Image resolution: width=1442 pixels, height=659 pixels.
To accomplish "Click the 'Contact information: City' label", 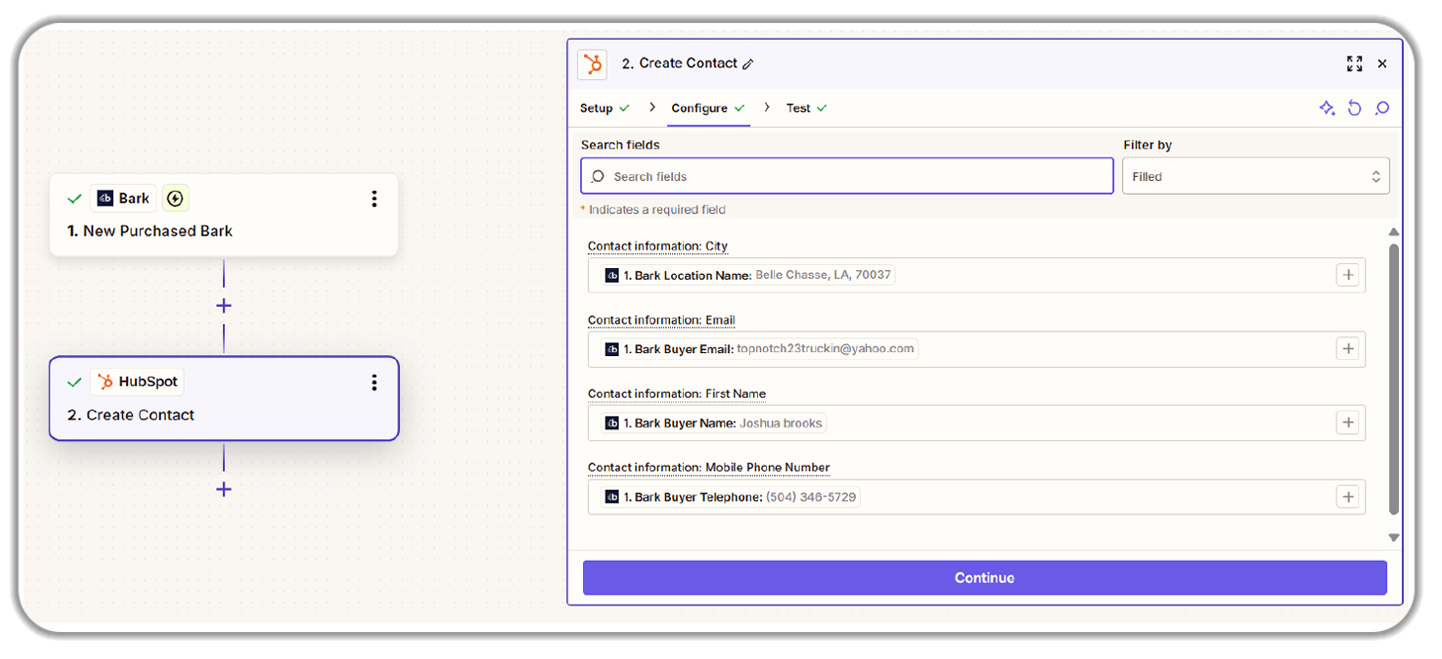I will [657, 246].
